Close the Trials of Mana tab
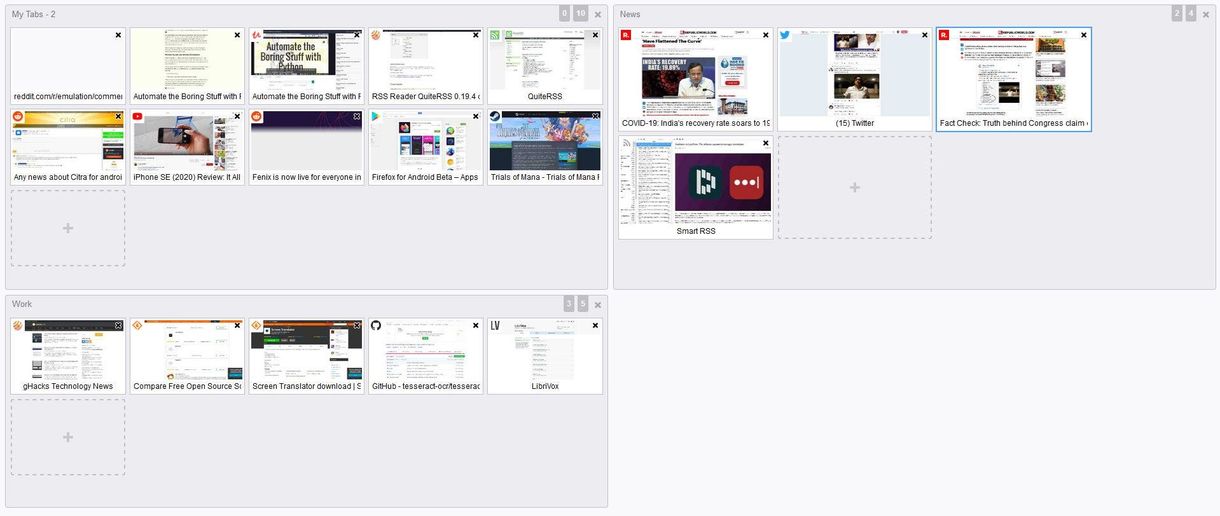The height and width of the screenshot is (516, 1220). tap(595, 117)
